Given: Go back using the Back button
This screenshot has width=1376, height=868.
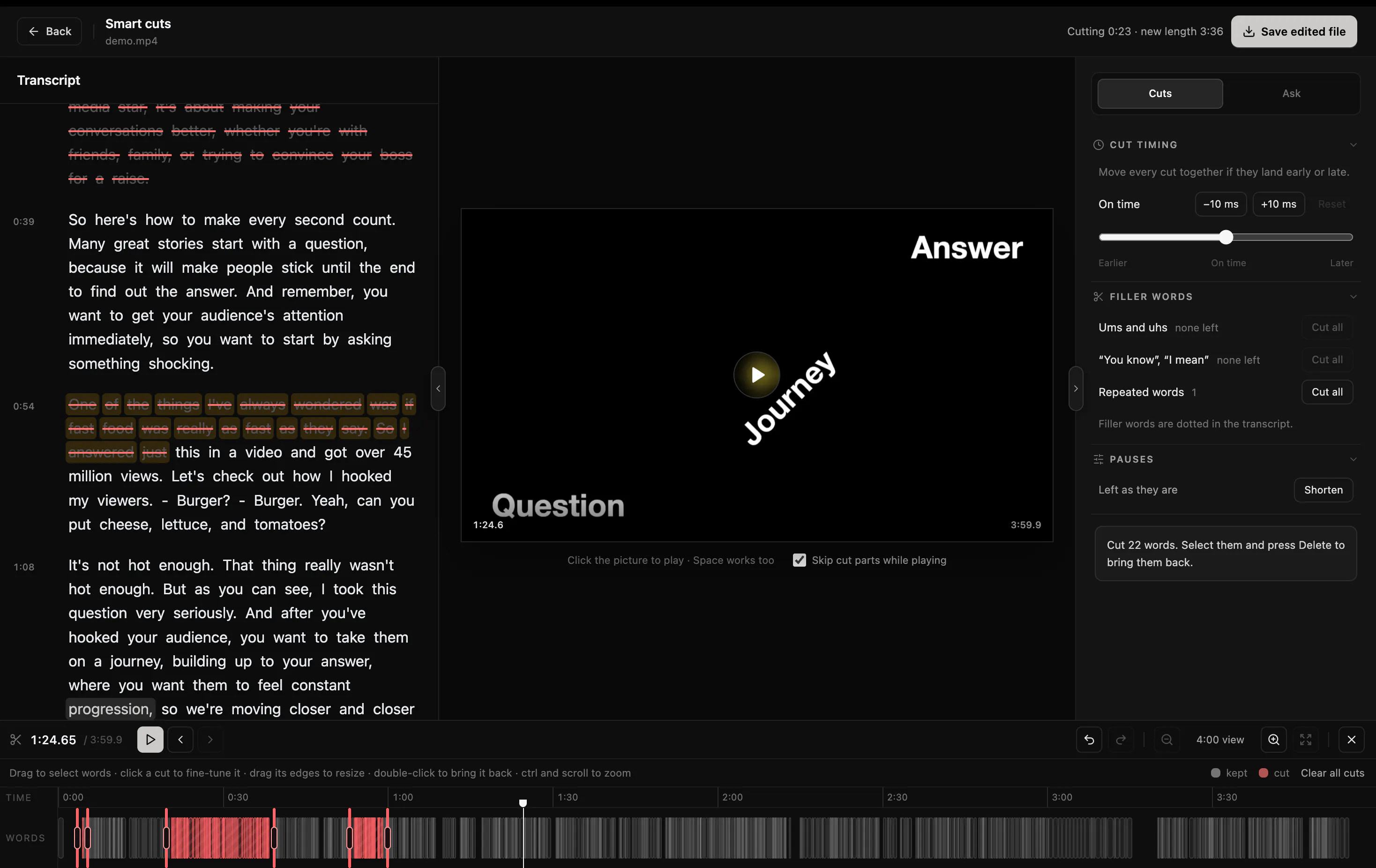Looking at the screenshot, I should tap(49, 31).
